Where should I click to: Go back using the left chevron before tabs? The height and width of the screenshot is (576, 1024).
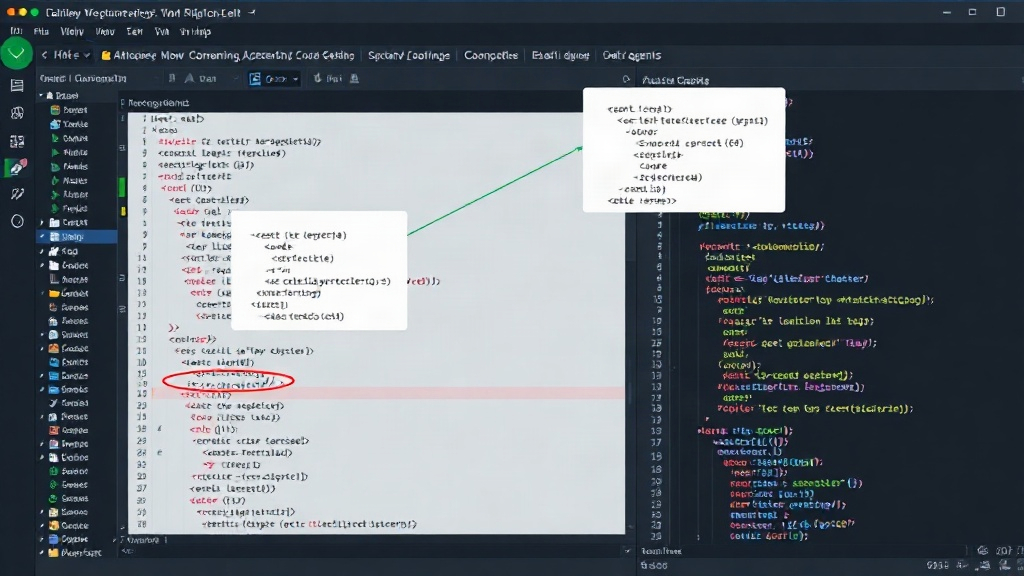[x=44, y=56]
